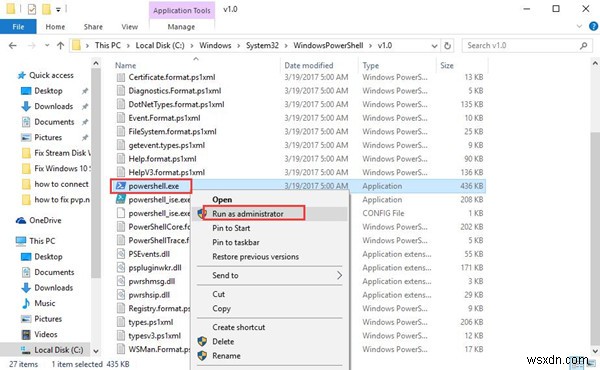Select the powershell_ise.exe application icon
Screen dimensions: 600x370
coord(121,199)
